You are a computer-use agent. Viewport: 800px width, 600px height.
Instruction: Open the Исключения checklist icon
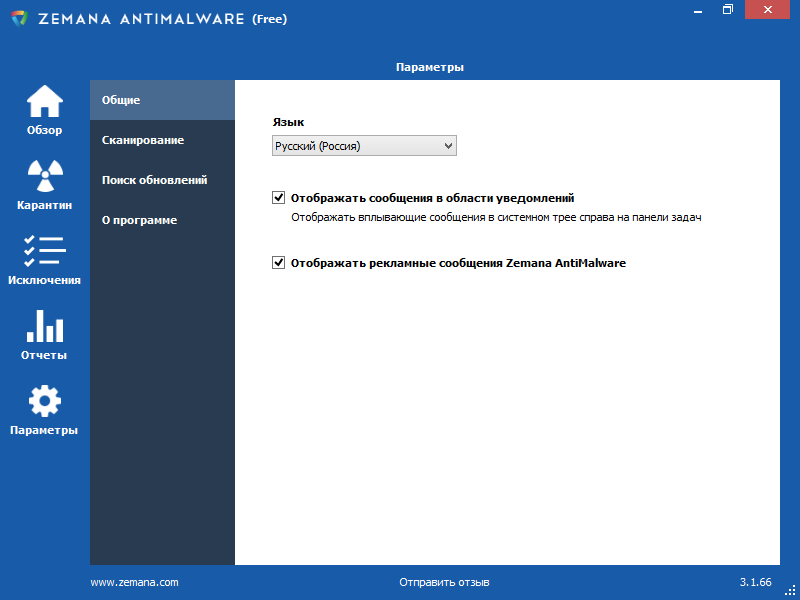pyautogui.click(x=44, y=251)
